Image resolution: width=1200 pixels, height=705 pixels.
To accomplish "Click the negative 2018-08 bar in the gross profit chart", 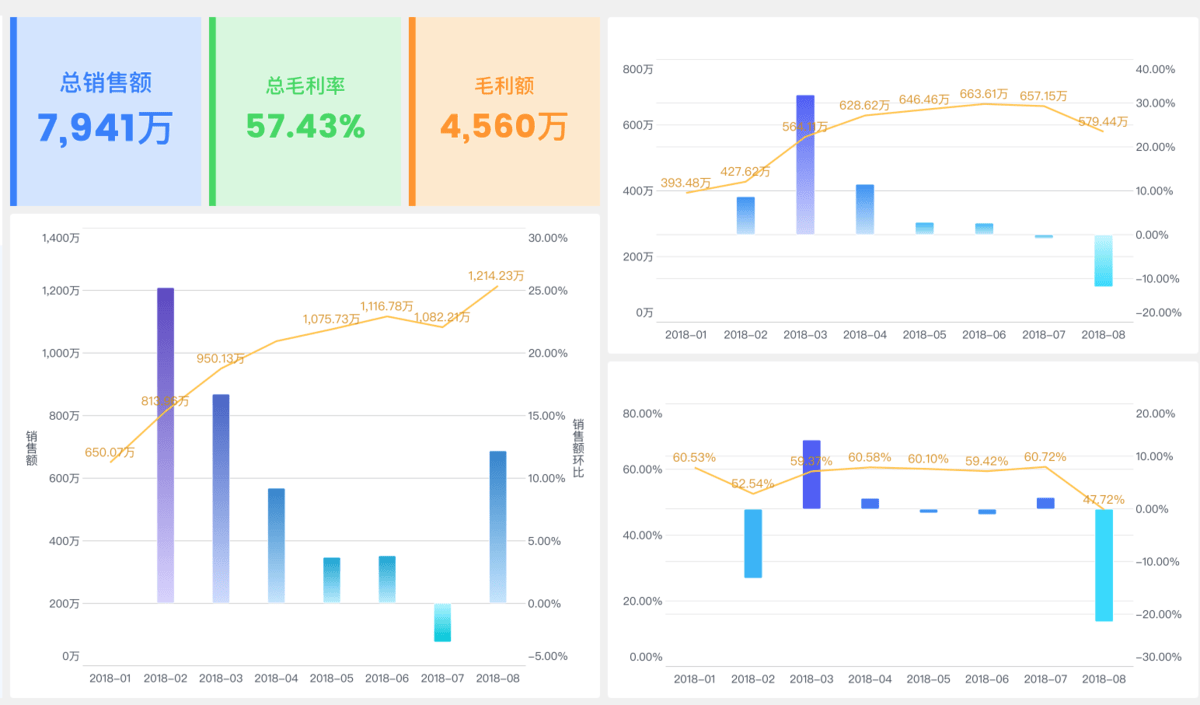I will click(1103, 261).
